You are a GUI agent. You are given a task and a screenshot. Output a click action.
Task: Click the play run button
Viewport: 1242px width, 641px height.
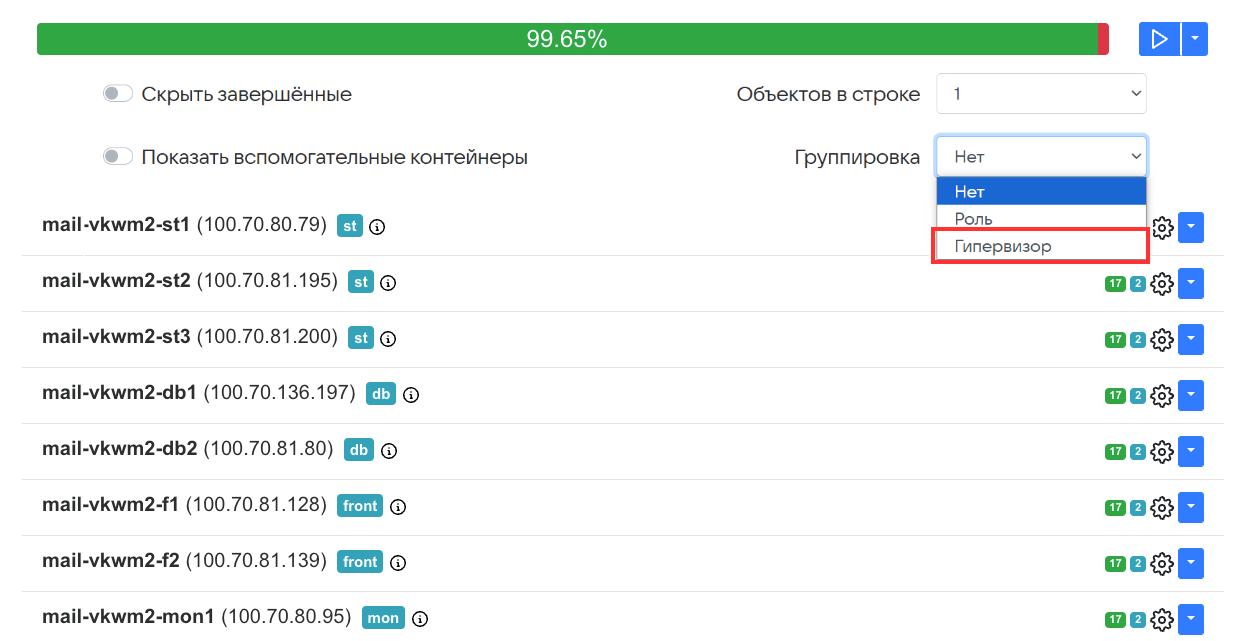[1159, 39]
